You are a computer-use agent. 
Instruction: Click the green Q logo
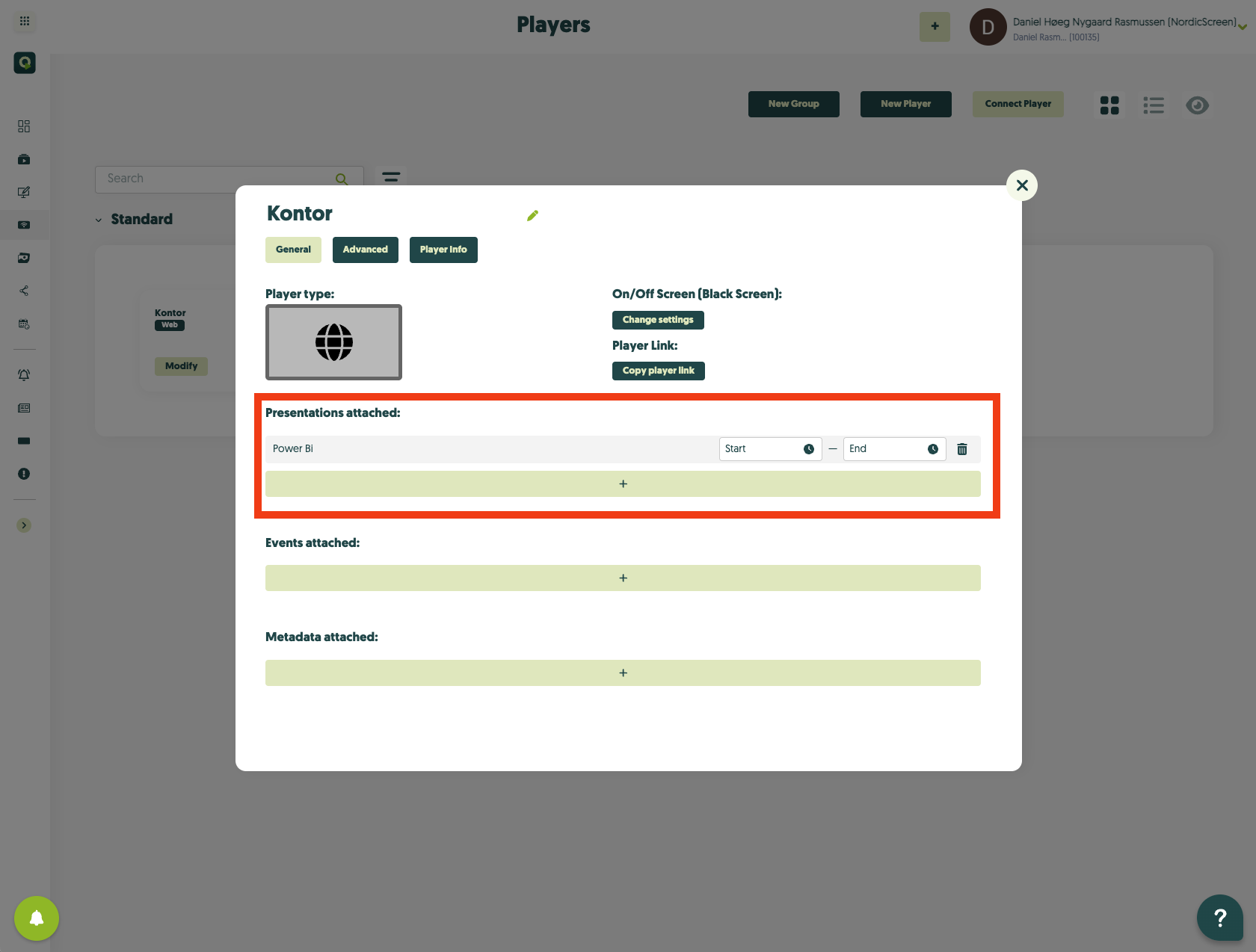pos(25,63)
